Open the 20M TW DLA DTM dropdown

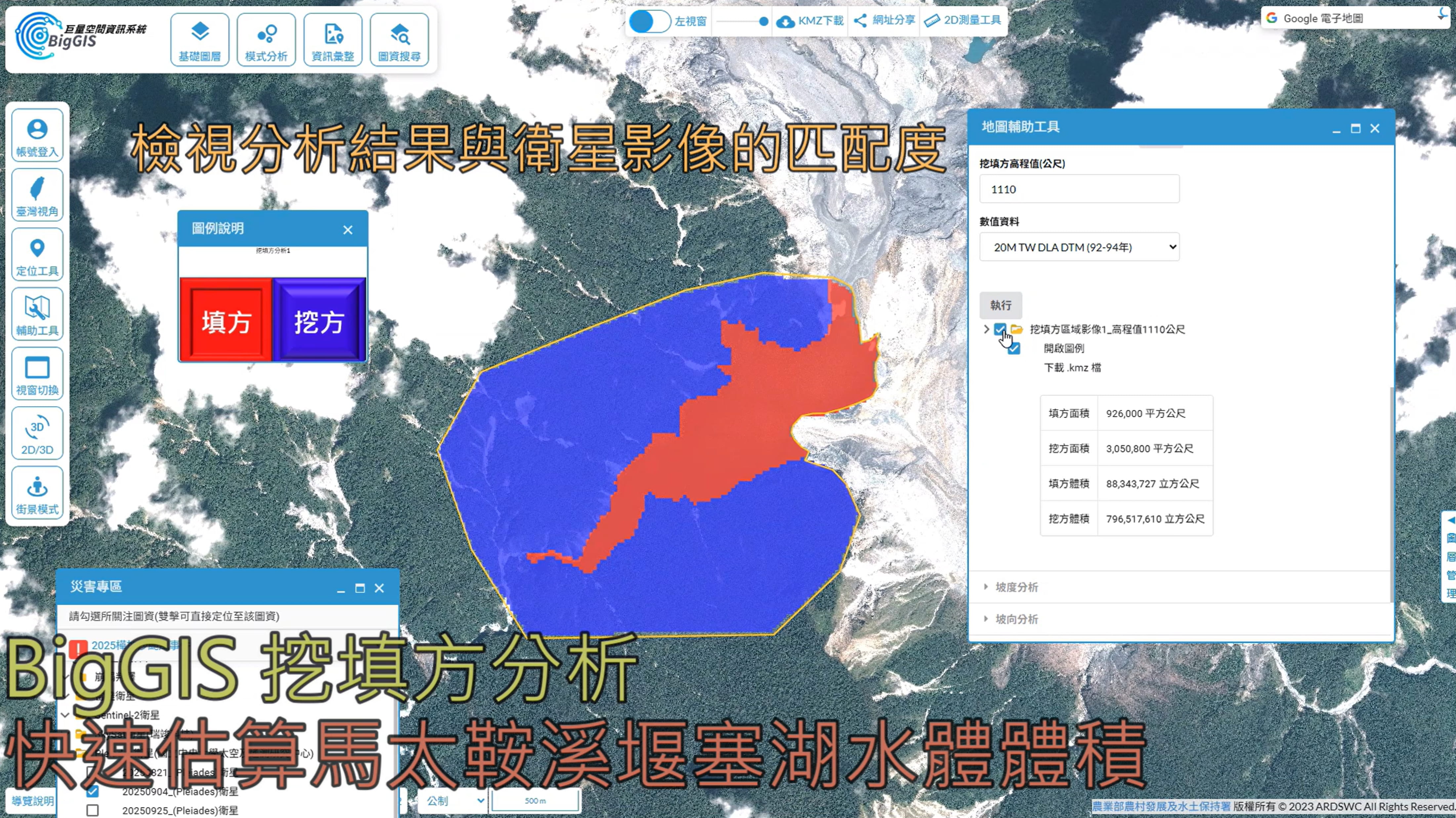(x=1079, y=247)
